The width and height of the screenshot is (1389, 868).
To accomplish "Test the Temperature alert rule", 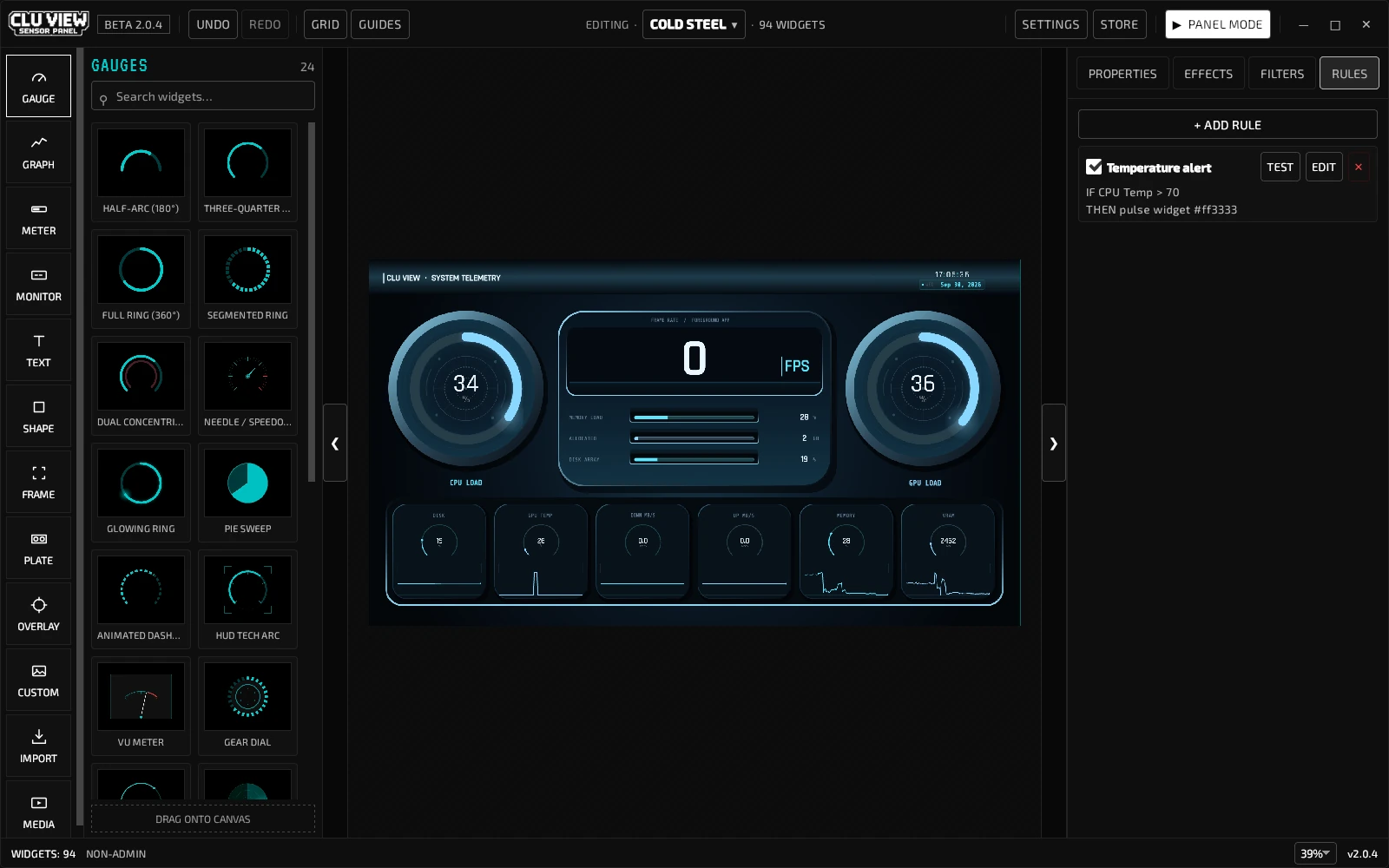I will [x=1280, y=168].
